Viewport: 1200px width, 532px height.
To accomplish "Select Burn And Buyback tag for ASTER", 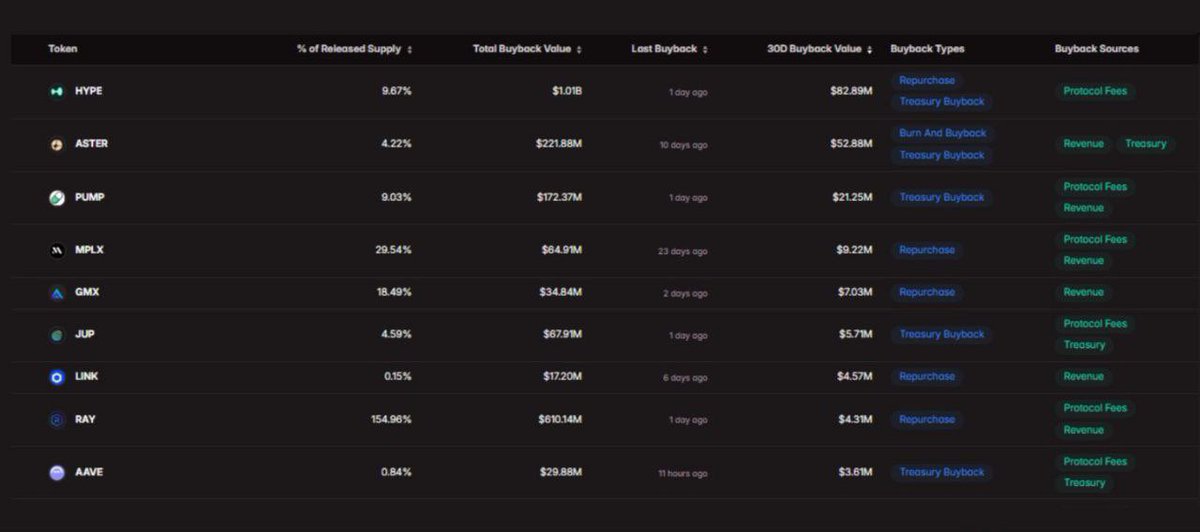I will click(943, 133).
